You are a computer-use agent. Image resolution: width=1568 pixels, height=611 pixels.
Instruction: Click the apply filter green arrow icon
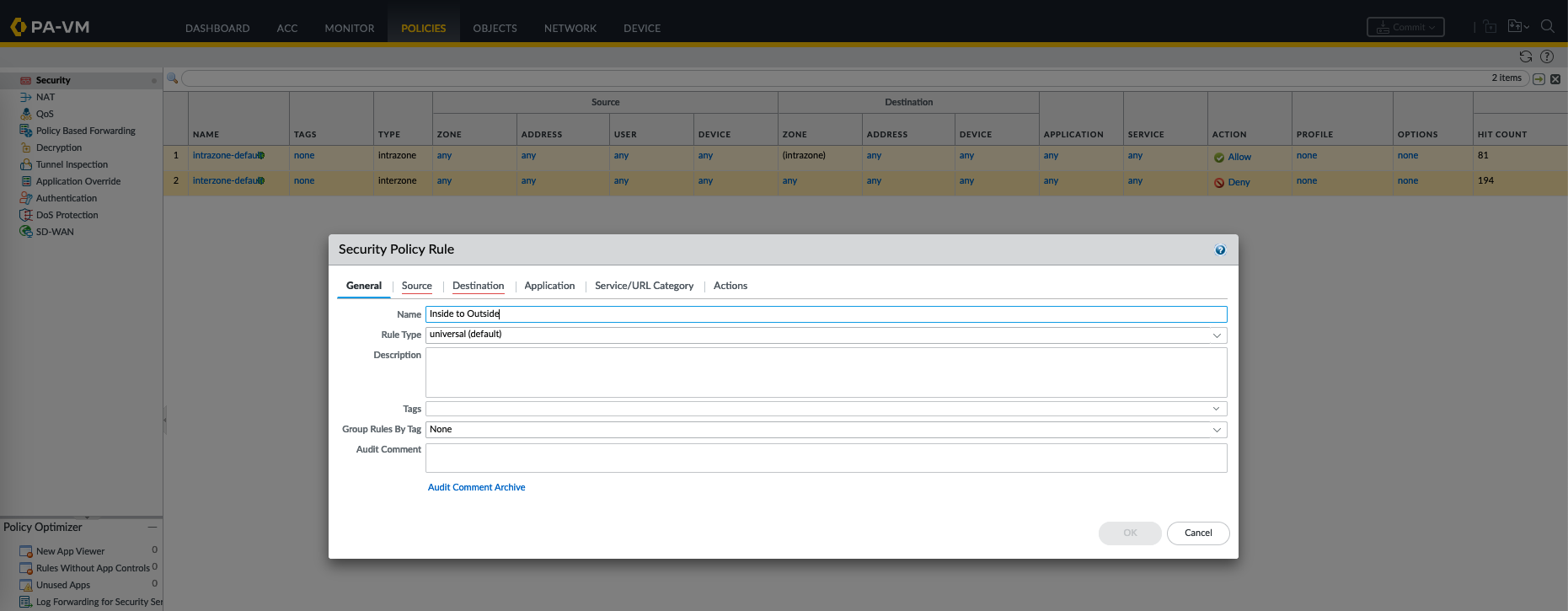pos(1539,78)
